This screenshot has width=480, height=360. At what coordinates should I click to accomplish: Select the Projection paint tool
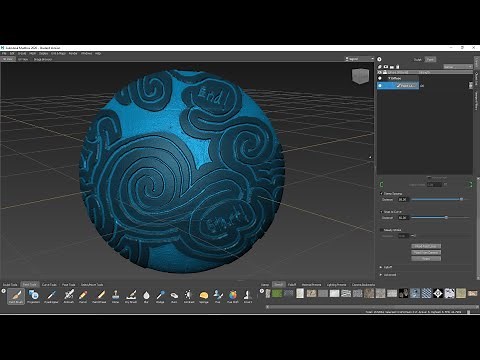point(33,296)
